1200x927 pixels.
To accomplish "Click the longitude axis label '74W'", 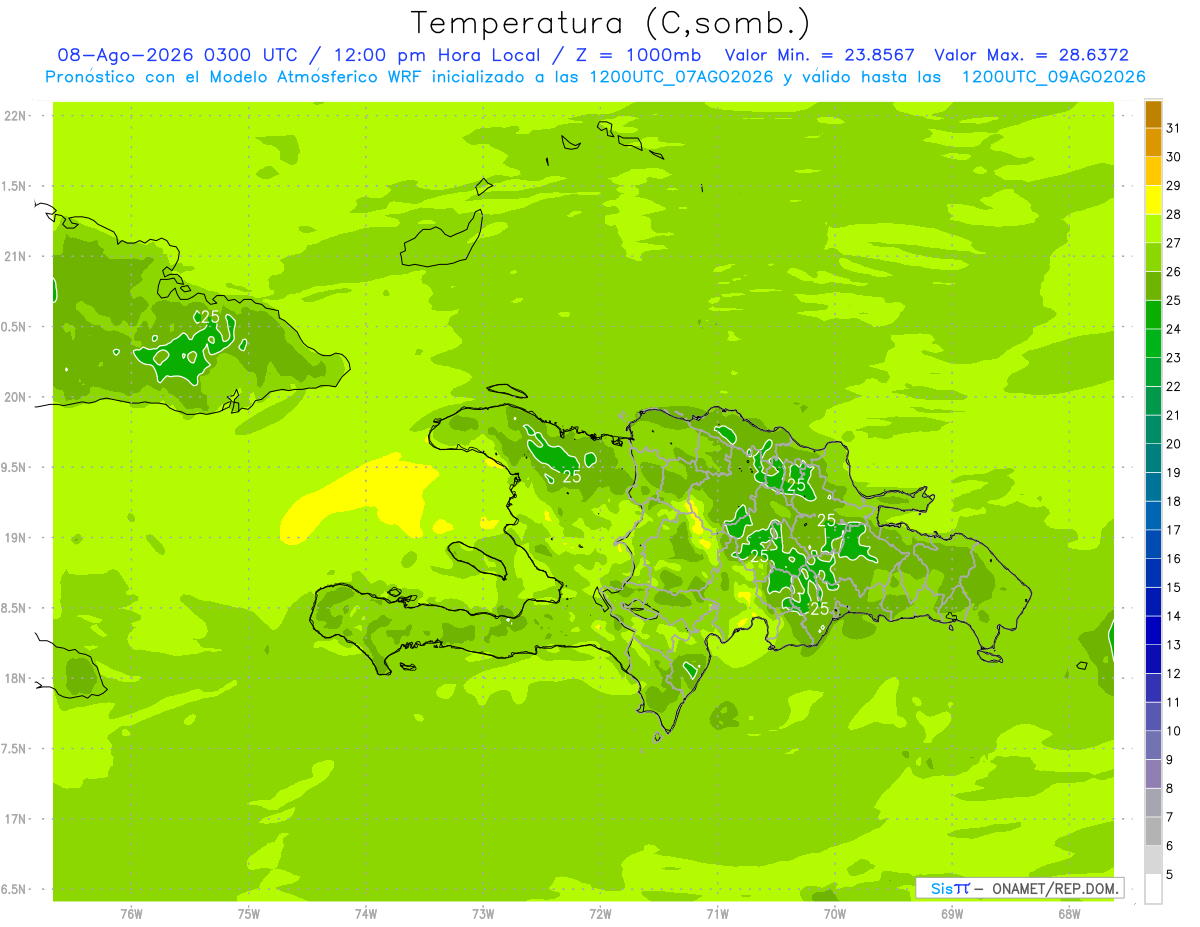I will tap(366, 914).
